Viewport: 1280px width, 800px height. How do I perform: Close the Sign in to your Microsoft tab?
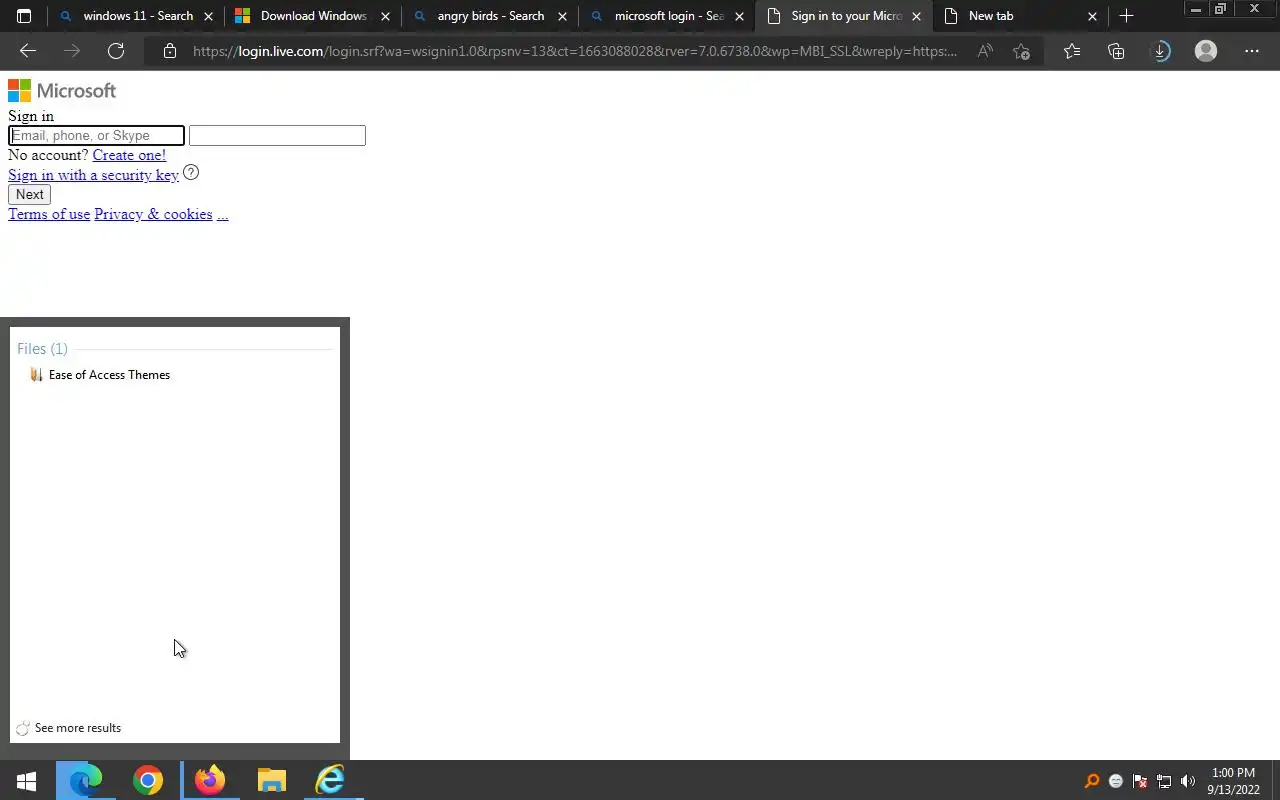[x=916, y=16]
